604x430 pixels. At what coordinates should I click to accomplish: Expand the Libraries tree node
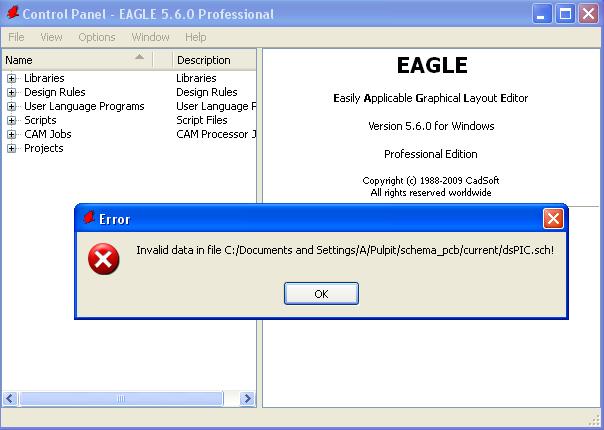(12, 79)
